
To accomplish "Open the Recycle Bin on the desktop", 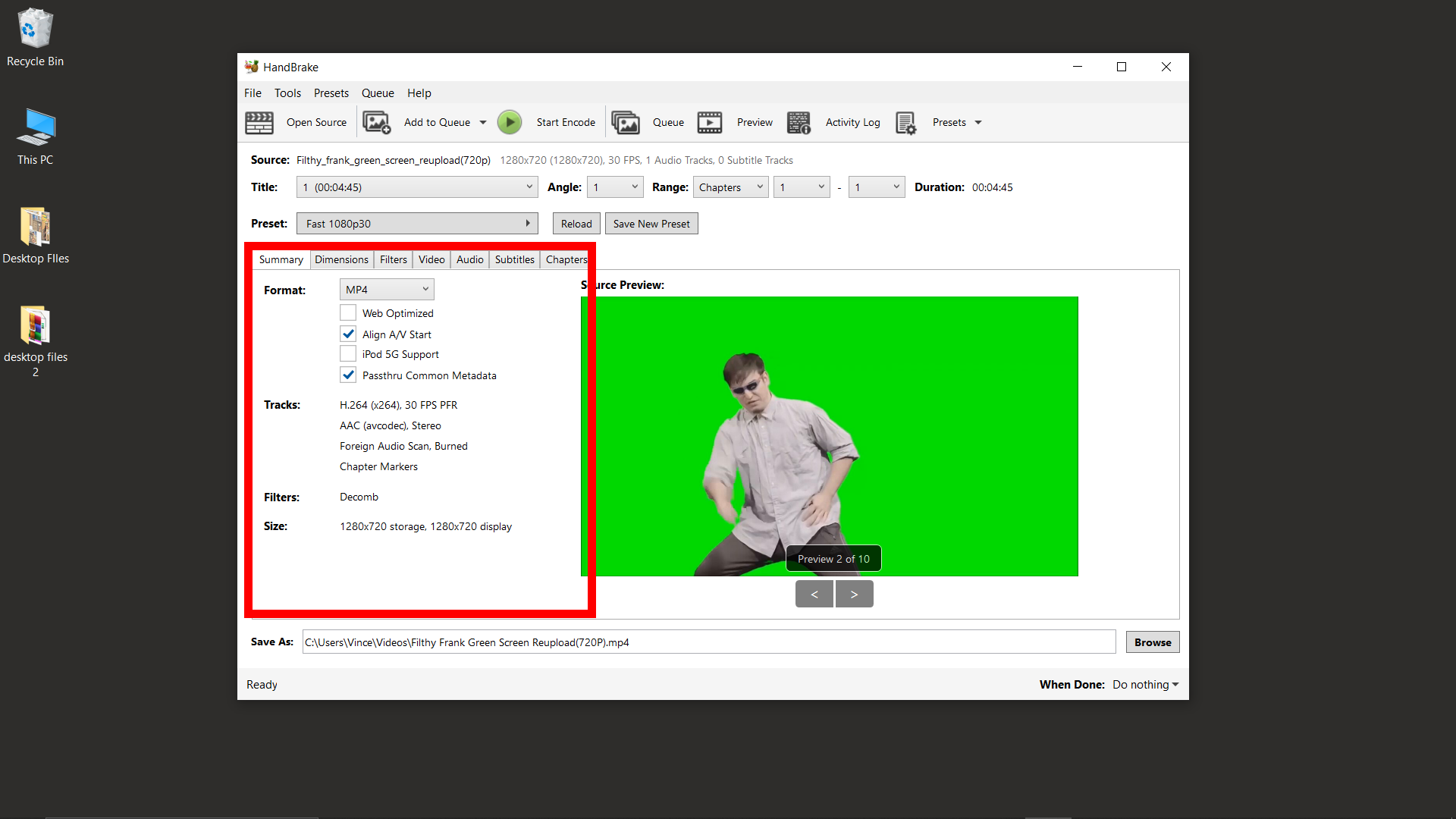I will 35,27.
